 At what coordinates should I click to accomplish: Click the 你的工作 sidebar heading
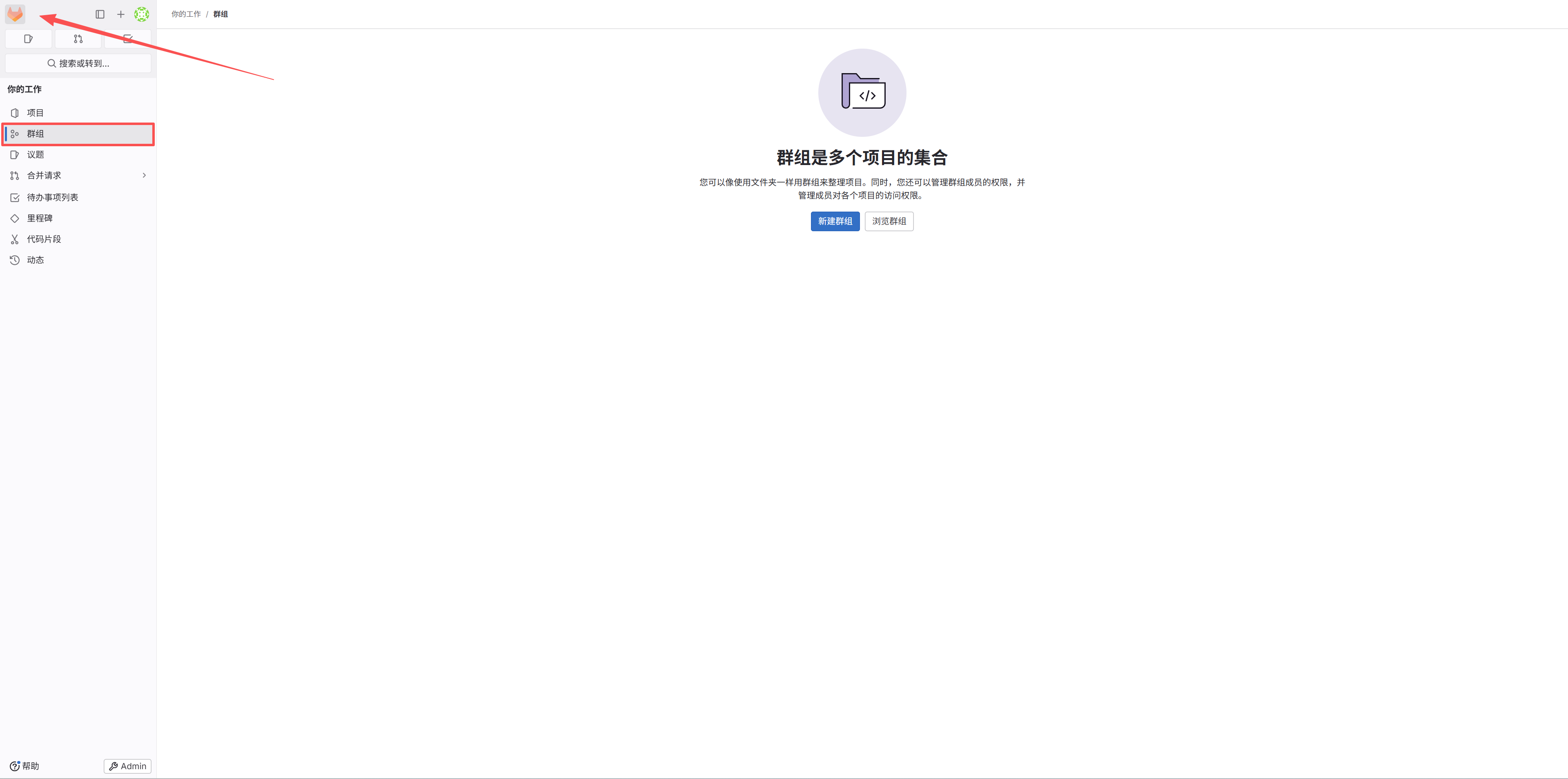24,89
